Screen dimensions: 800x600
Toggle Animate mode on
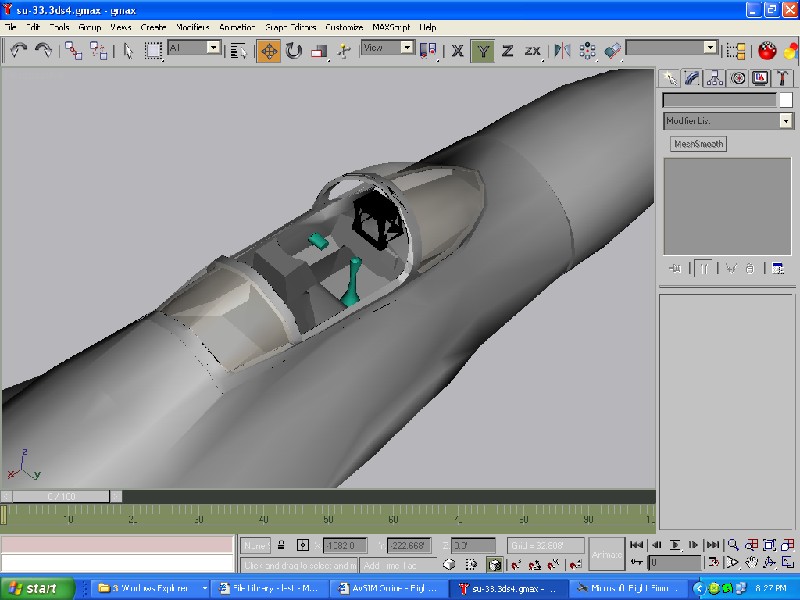pyautogui.click(x=606, y=554)
